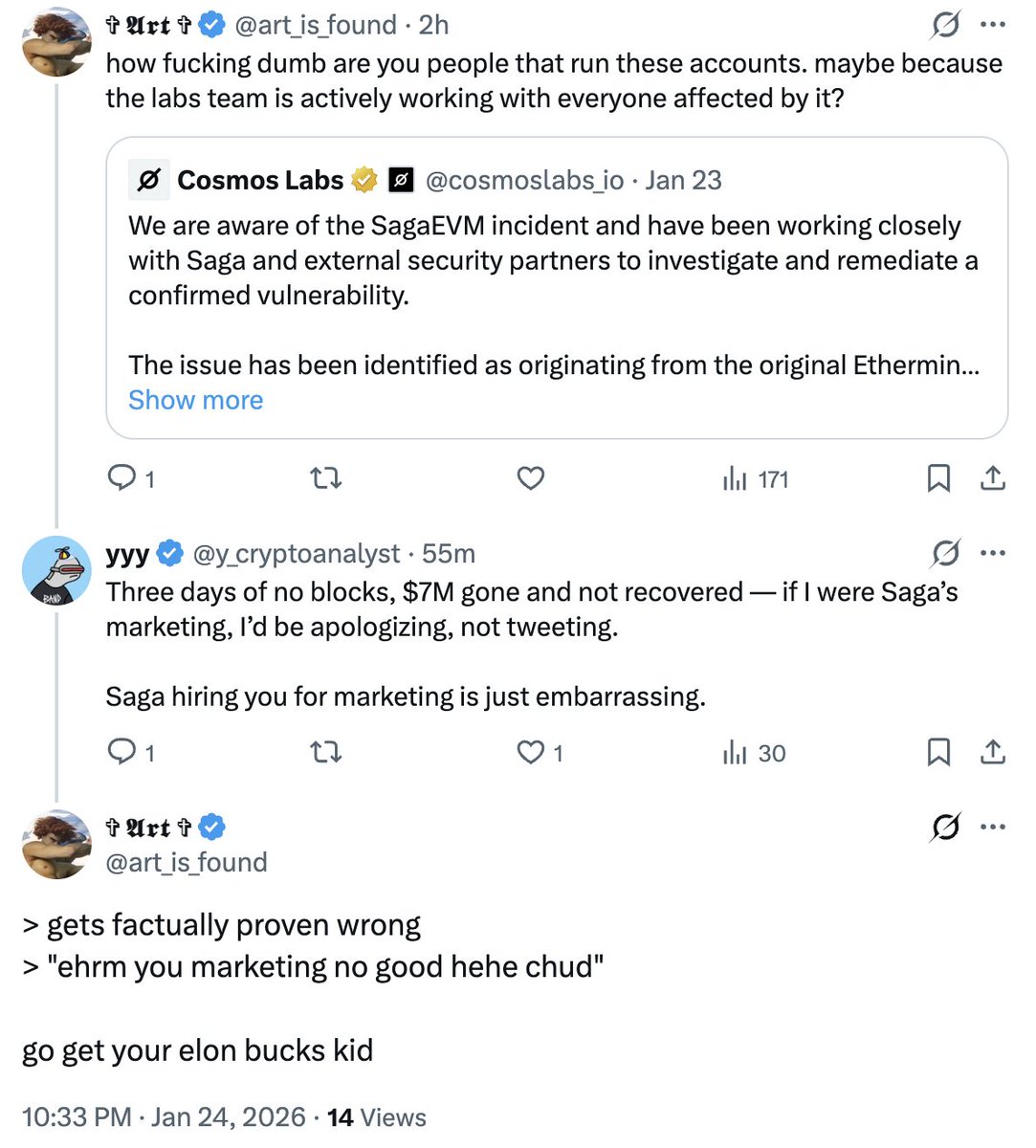
Task: Open more options on Art's first tweet
Action: click(x=994, y=24)
